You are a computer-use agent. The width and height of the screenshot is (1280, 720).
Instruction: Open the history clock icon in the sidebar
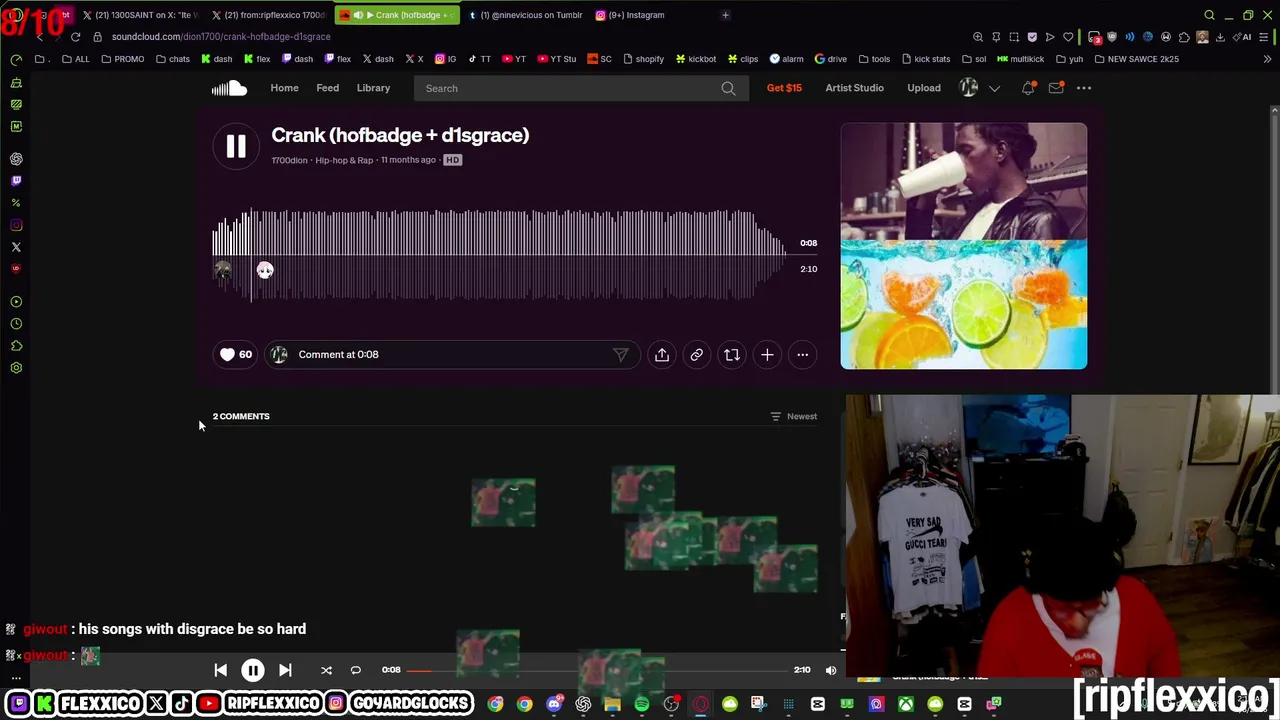tap(16, 324)
